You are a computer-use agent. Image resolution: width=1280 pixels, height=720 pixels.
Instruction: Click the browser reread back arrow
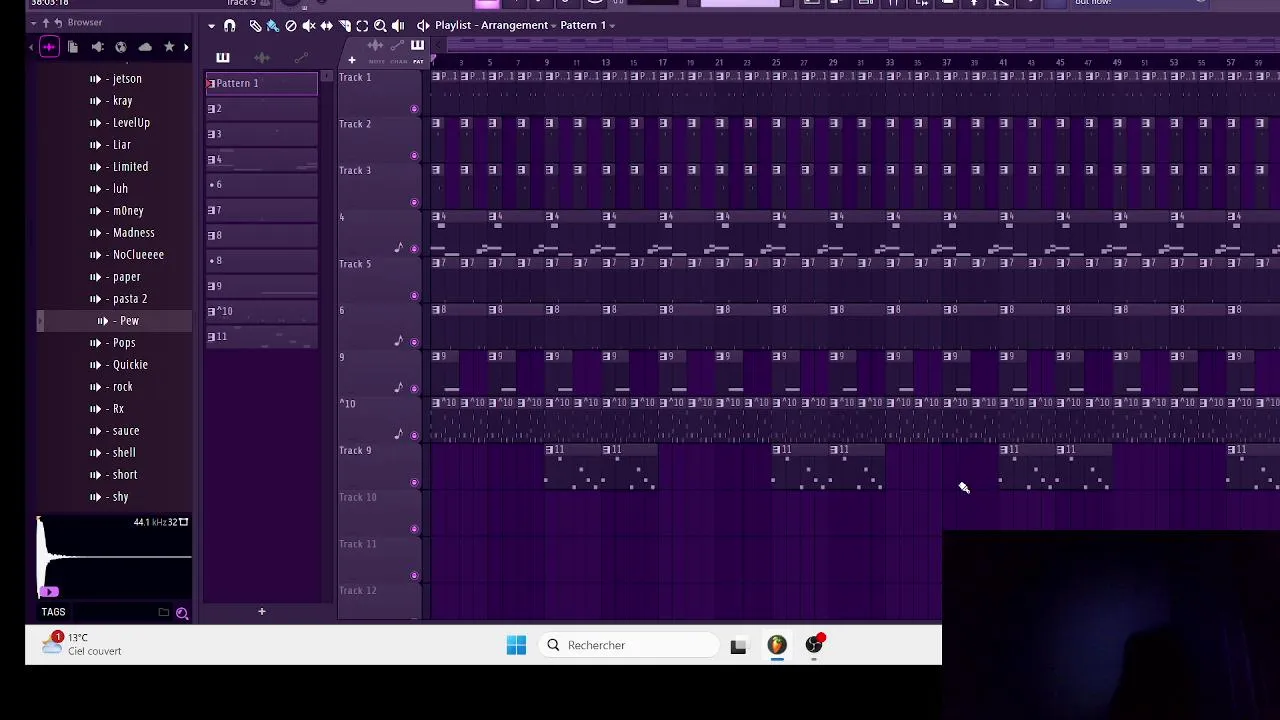click(58, 22)
